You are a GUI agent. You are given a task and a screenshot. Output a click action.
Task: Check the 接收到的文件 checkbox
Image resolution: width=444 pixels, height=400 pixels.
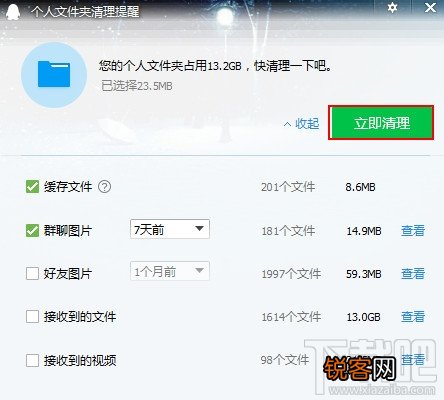pyautogui.click(x=32, y=317)
